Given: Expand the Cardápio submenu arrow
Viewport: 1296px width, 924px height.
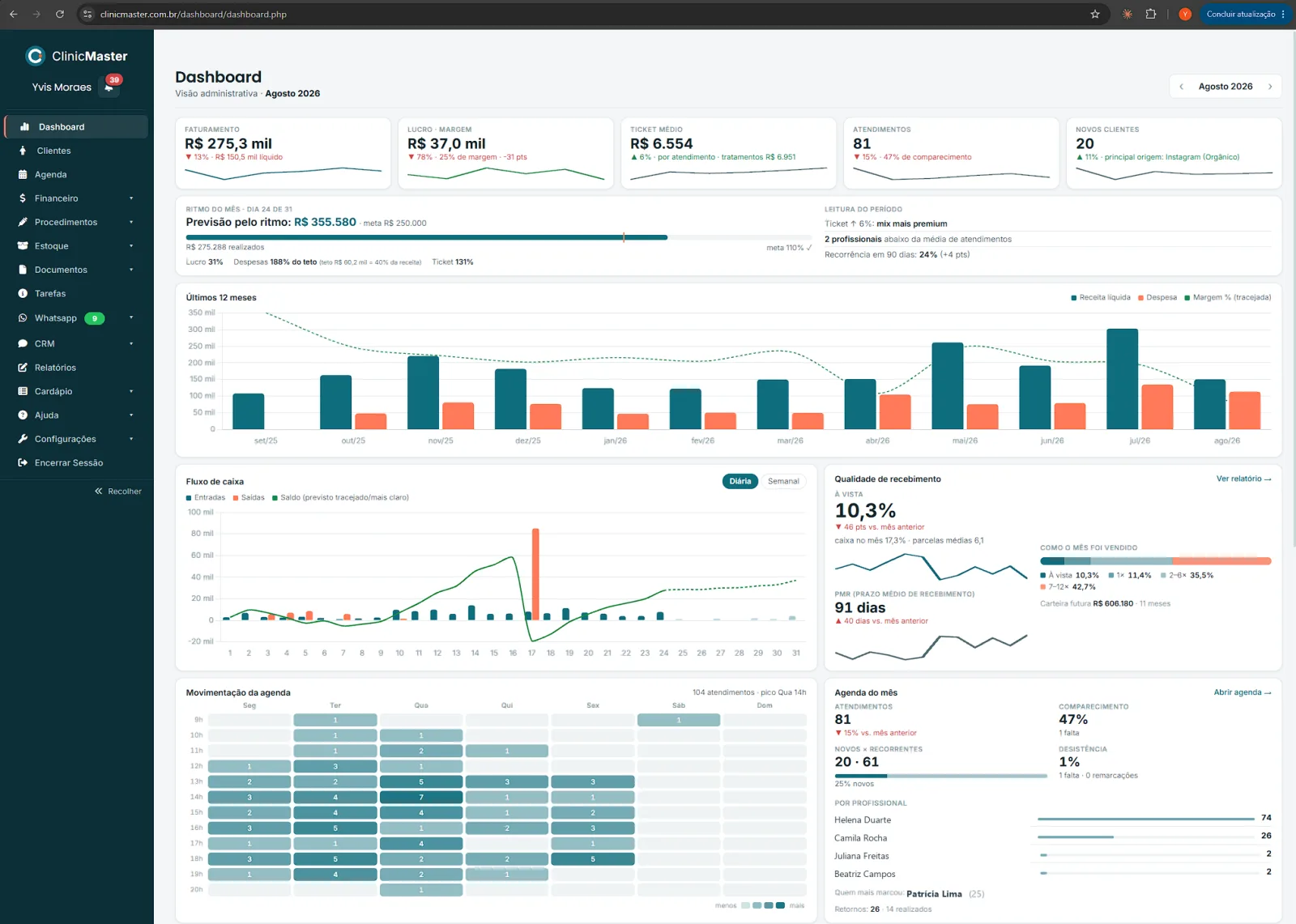Looking at the screenshot, I should [131, 391].
